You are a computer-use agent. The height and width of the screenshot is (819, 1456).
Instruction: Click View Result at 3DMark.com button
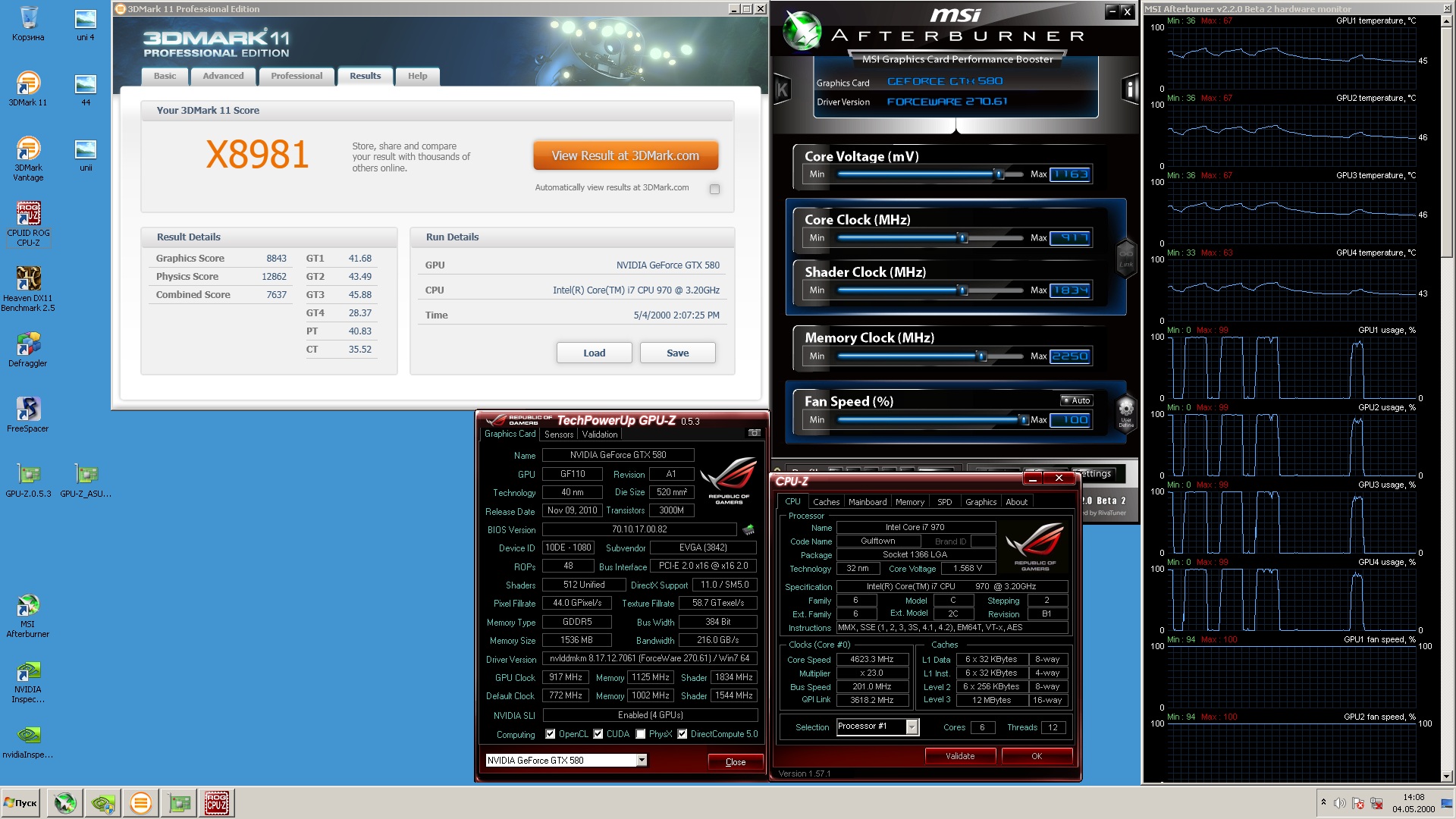click(x=626, y=155)
